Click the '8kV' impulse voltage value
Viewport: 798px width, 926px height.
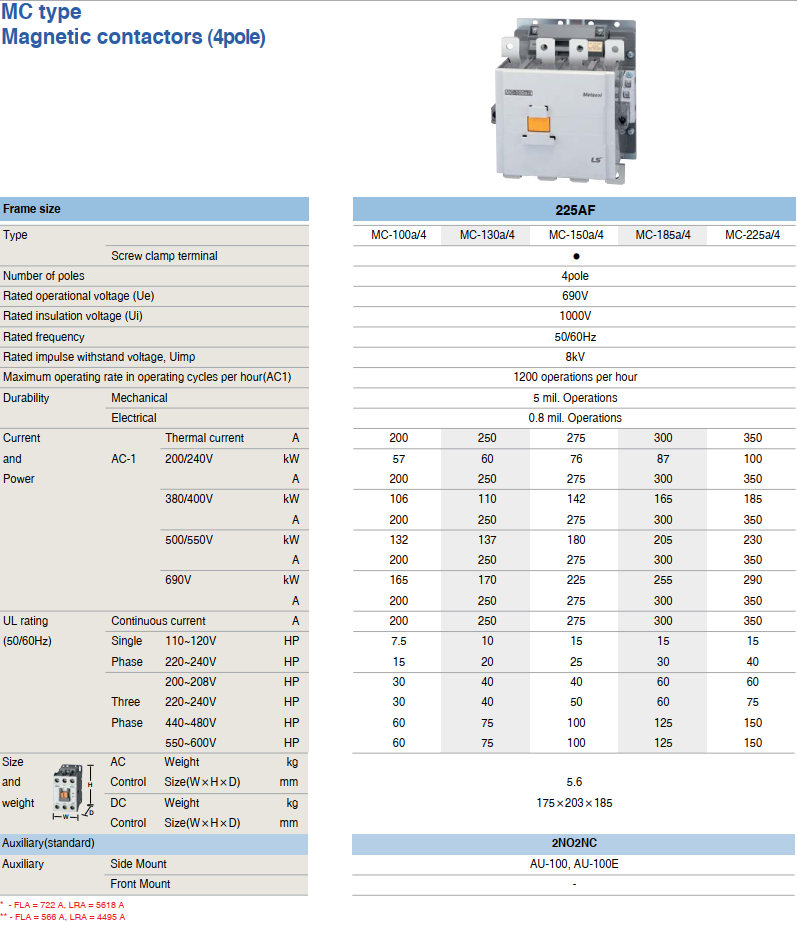point(575,357)
